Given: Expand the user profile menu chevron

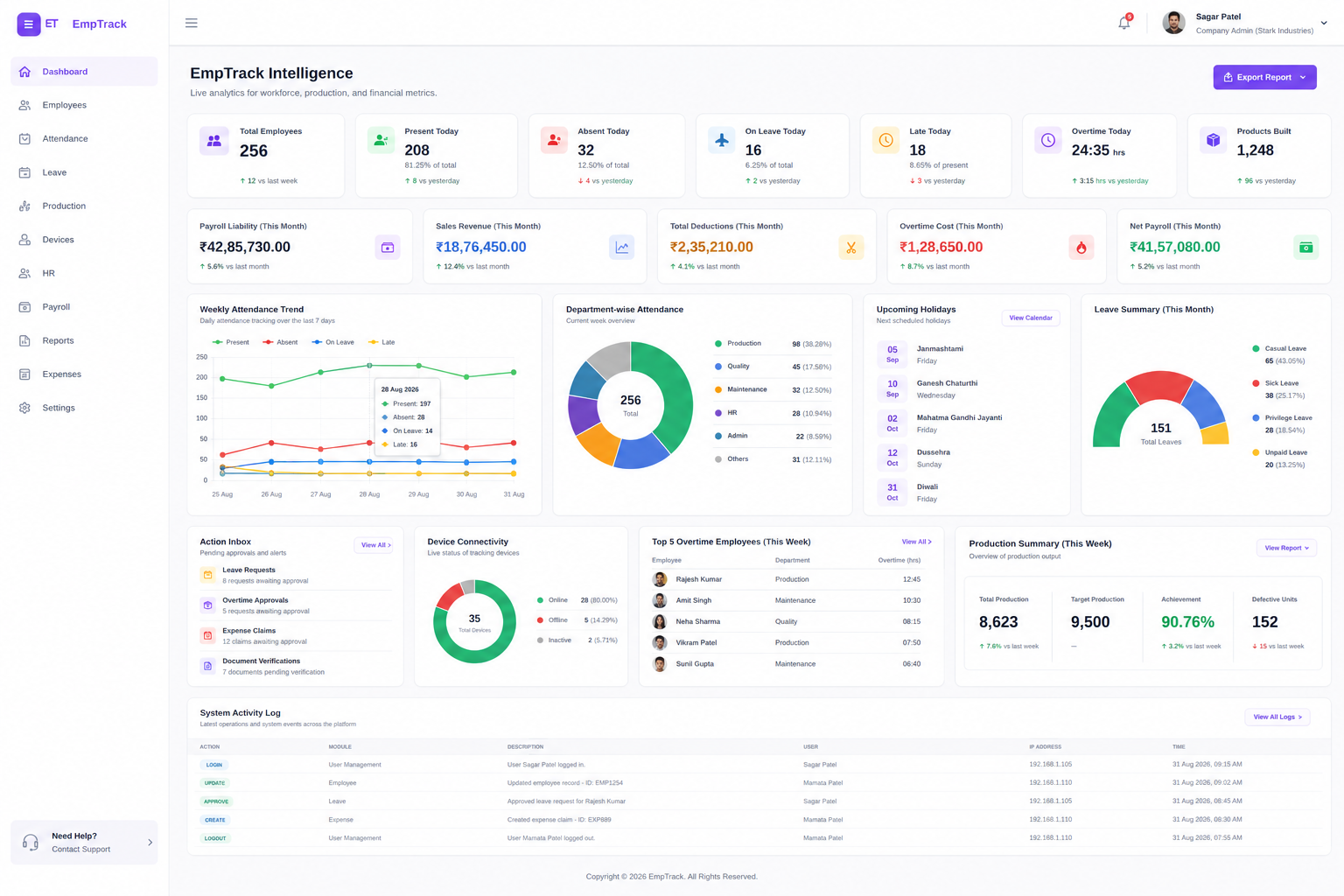Looking at the screenshot, I should pos(1324,24).
